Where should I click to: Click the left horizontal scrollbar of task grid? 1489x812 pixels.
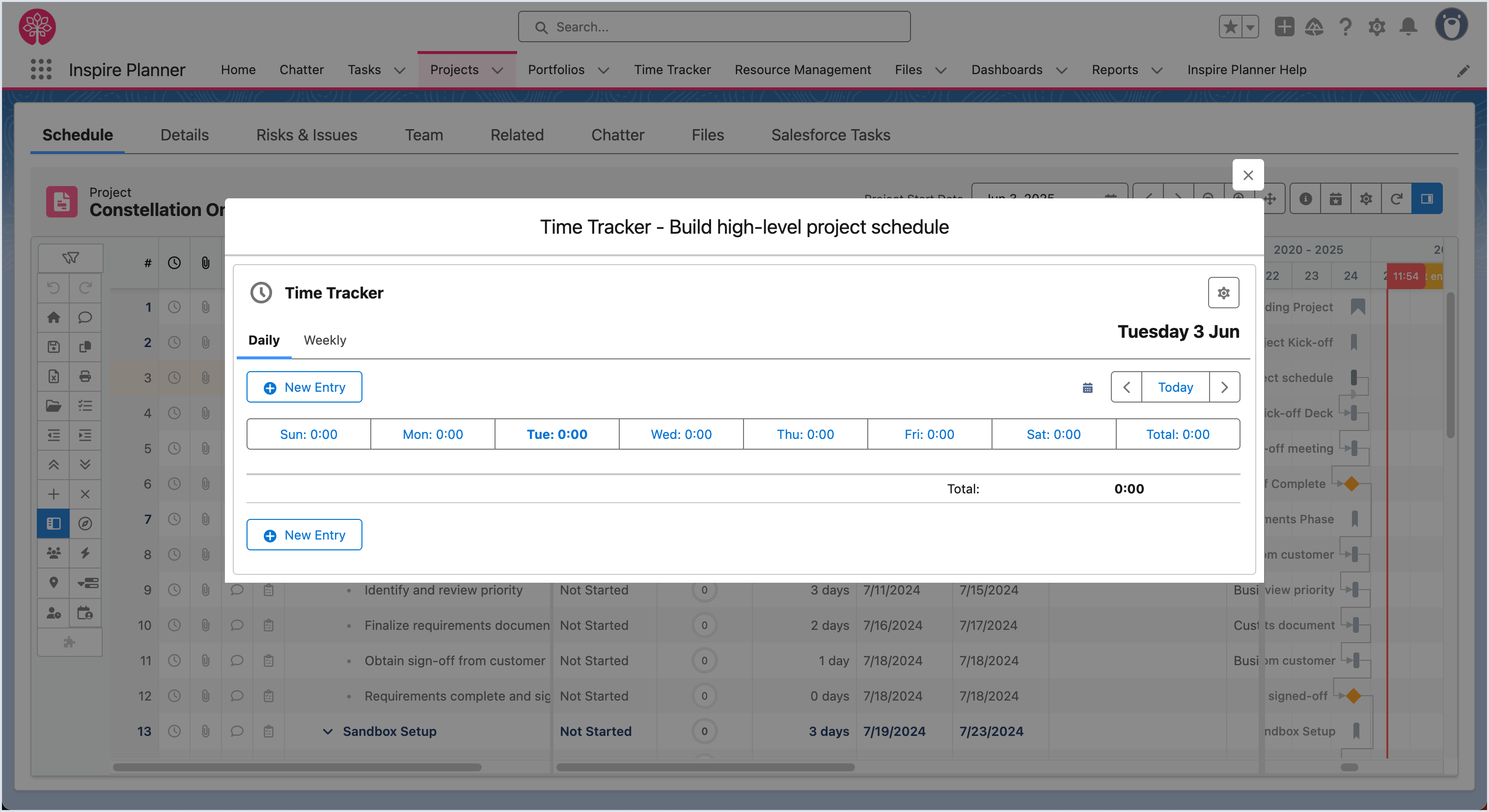click(x=297, y=767)
